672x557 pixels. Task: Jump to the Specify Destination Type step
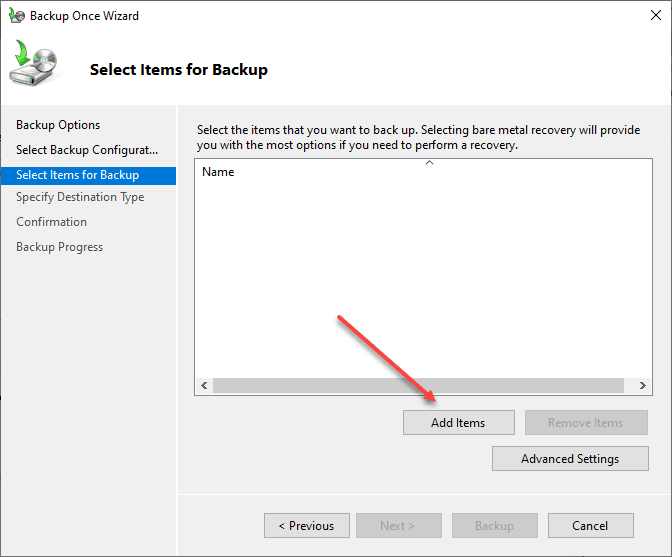[80, 197]
